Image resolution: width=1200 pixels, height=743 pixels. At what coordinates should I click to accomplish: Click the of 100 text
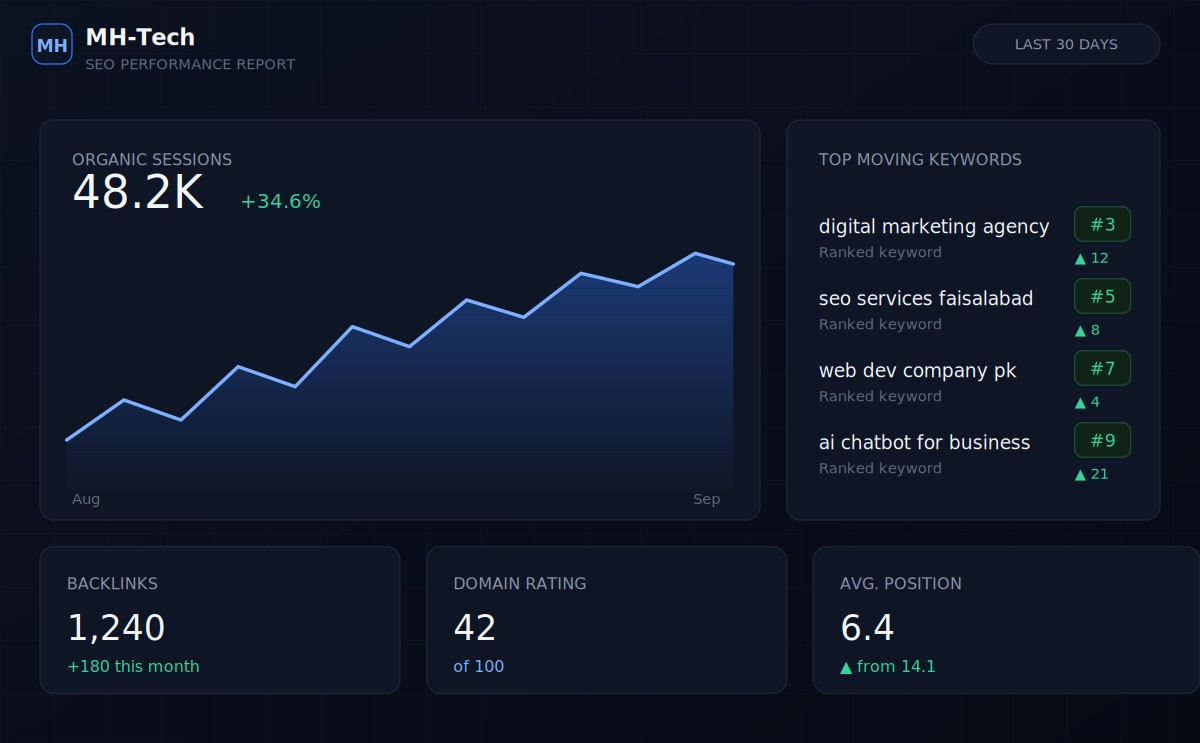pos(478,666)
